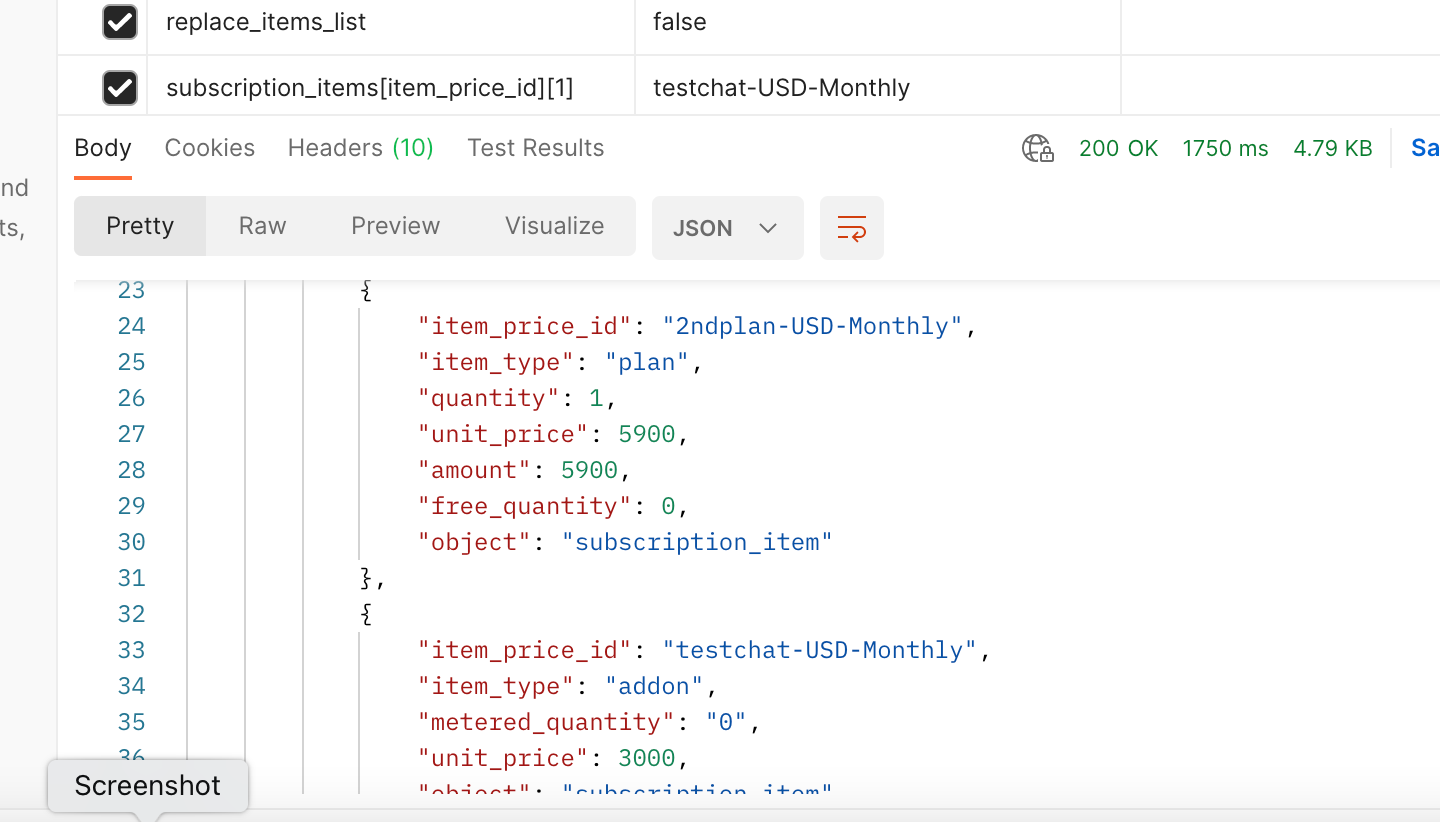Switch to Raw response view
The height and width of the screenshot is (822, 1440).
point(262,226)
